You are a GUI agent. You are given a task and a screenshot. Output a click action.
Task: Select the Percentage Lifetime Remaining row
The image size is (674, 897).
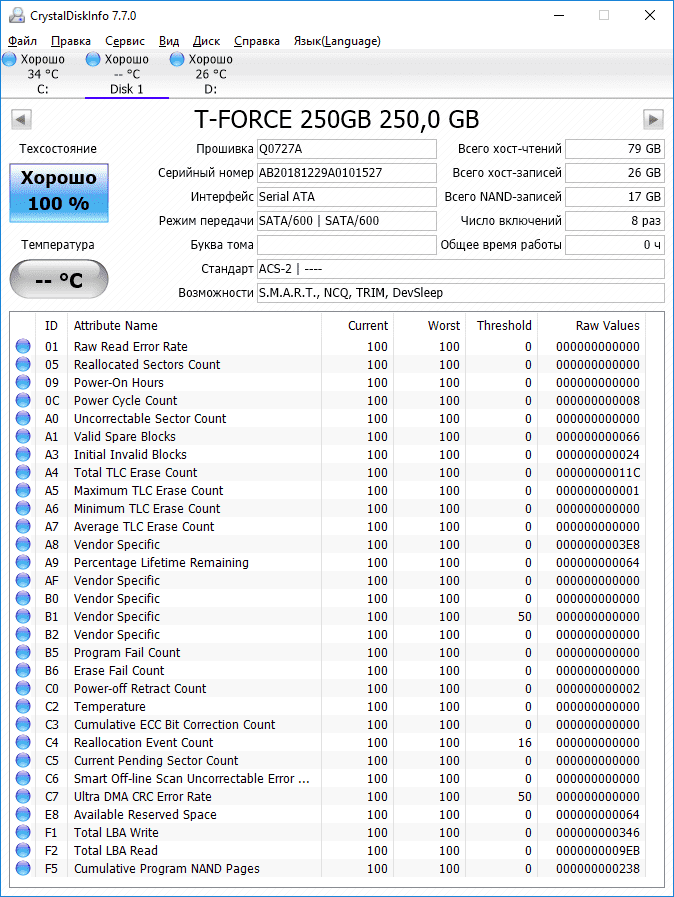pos(161,563)
